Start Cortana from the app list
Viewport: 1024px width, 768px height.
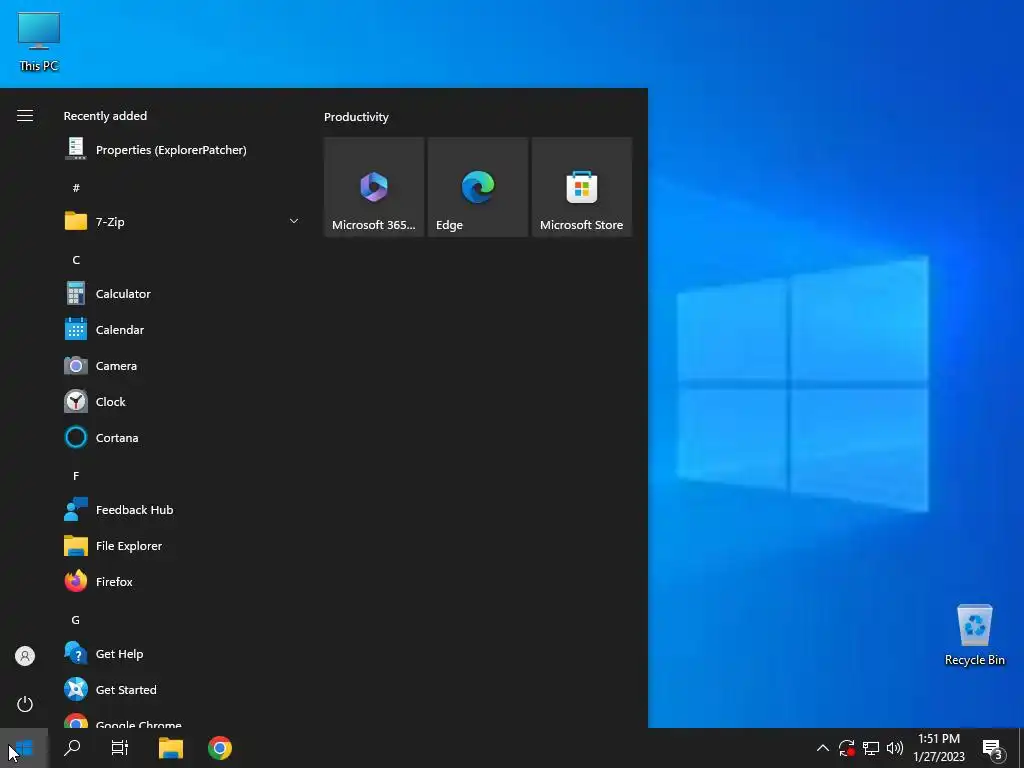click(182, 438)
